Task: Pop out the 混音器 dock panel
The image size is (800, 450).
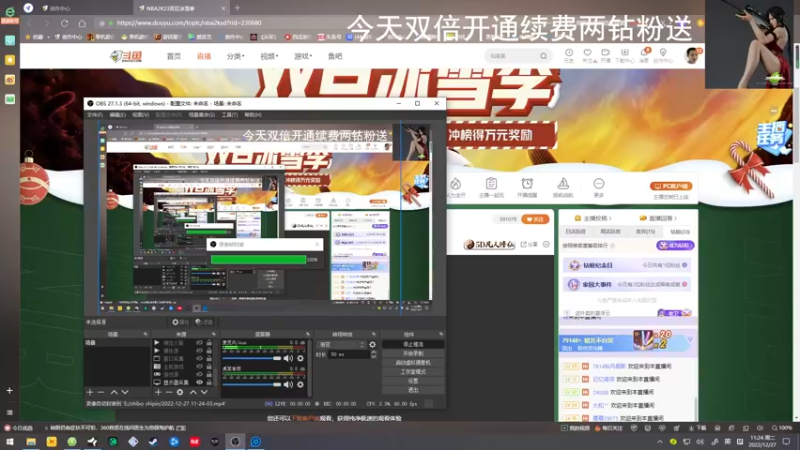Action: [x=308, y=334]
